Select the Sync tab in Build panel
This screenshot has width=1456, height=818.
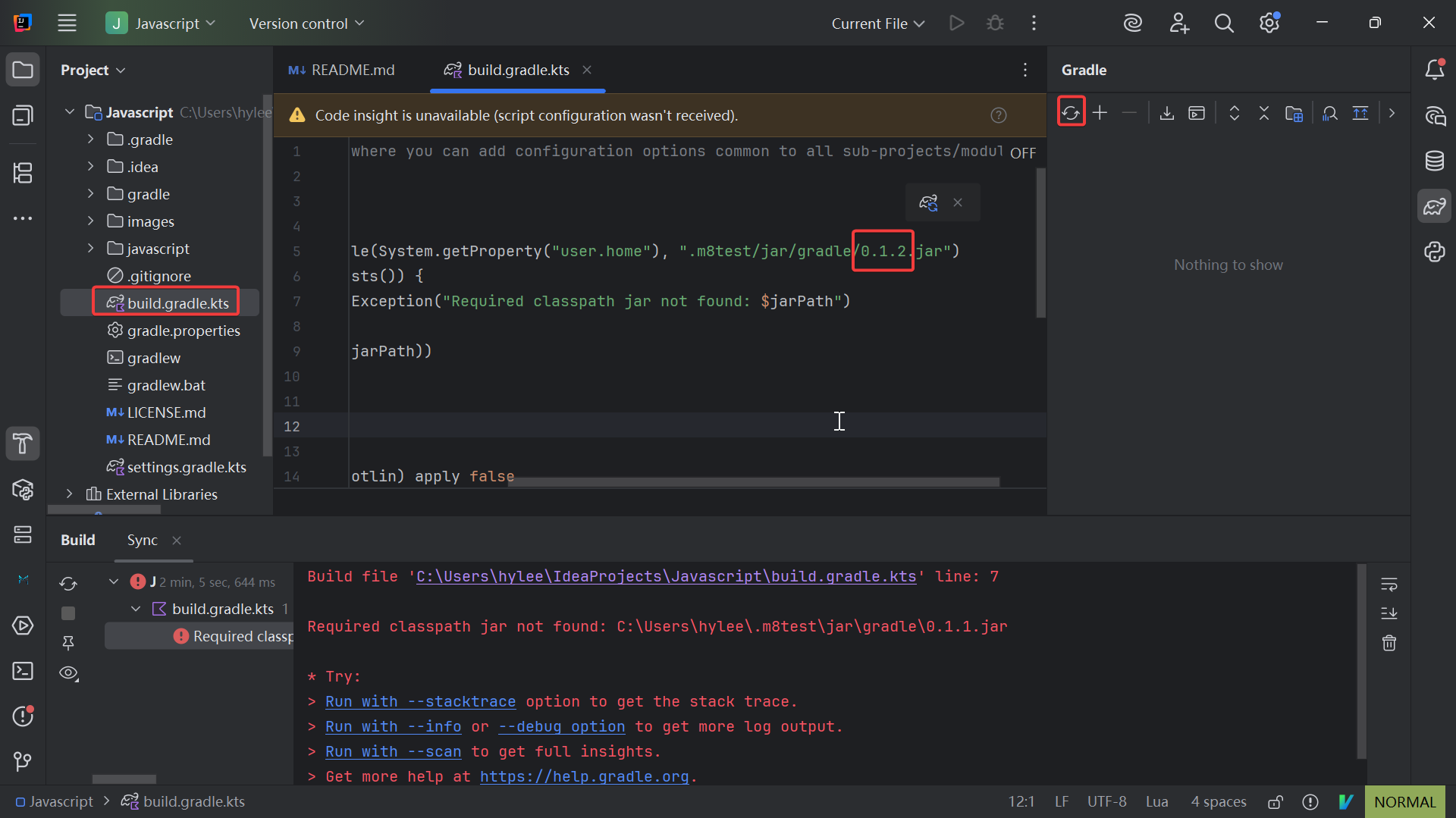(x=142, y=540)
